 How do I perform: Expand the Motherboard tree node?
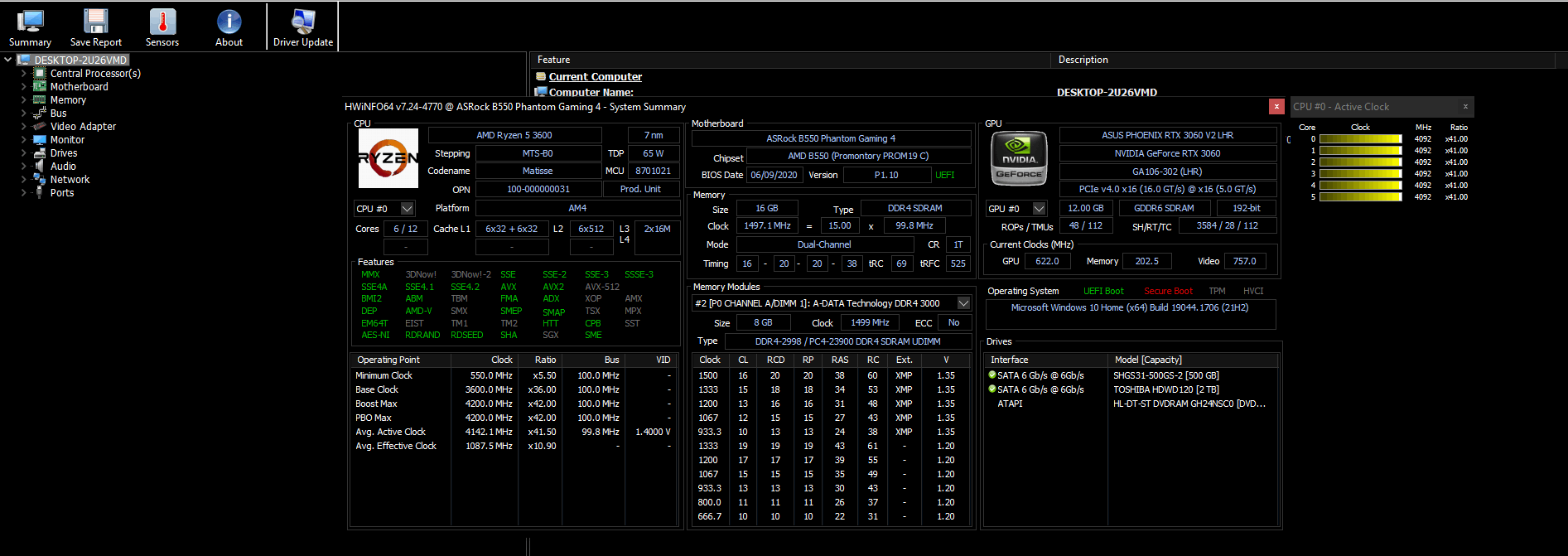pos(23,86)
